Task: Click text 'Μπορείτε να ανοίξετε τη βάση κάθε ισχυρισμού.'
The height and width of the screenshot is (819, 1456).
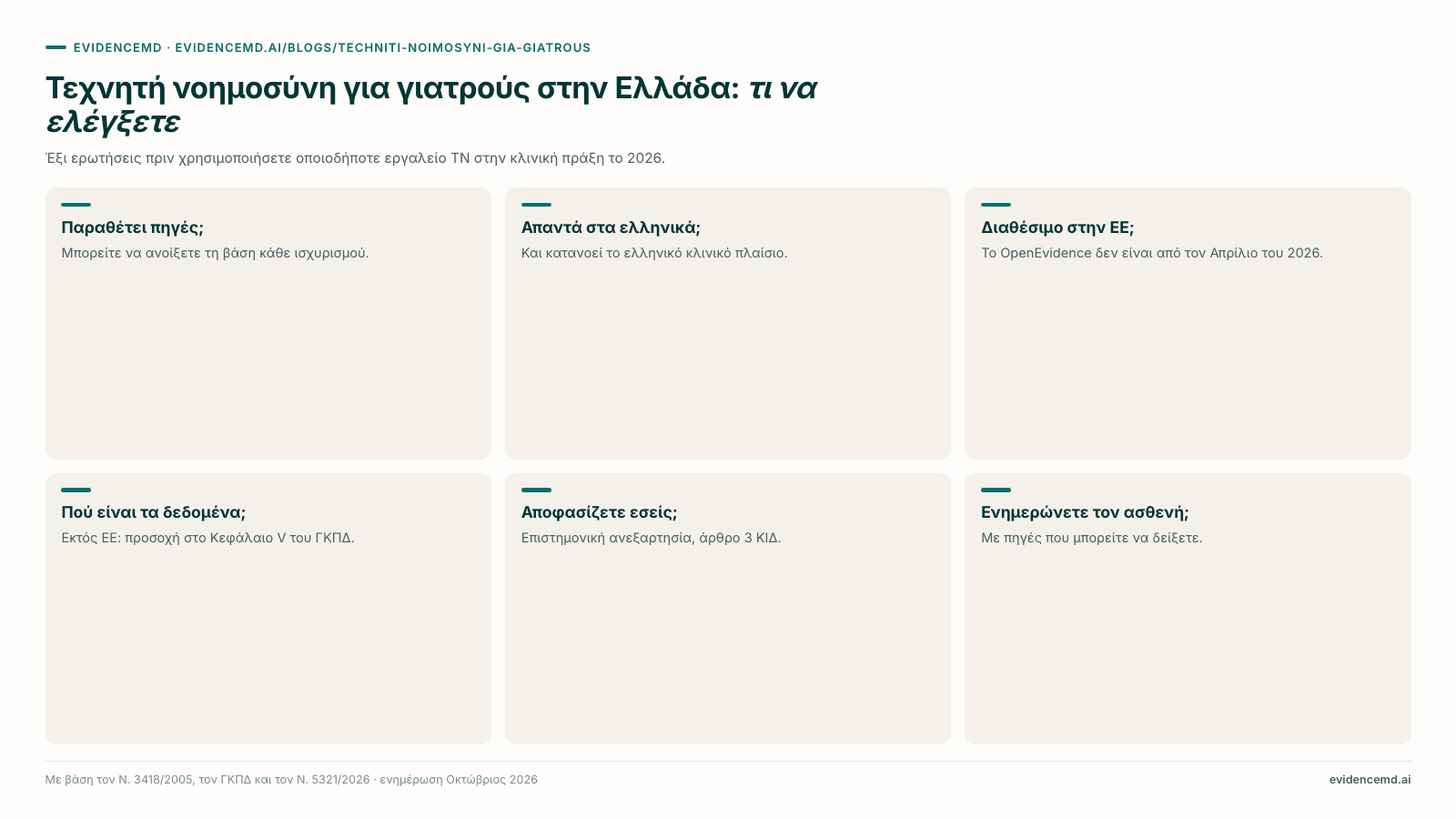Action: 215,253
